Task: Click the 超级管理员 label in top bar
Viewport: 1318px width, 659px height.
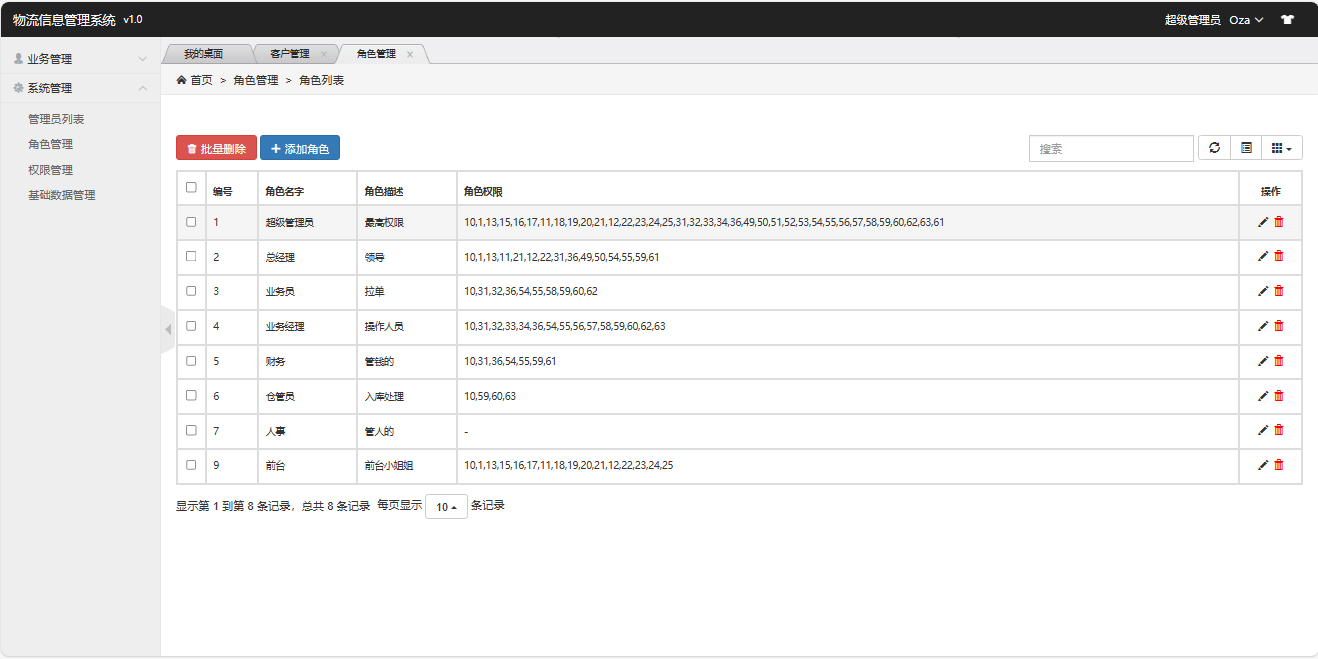Action: pos(1192,20)
